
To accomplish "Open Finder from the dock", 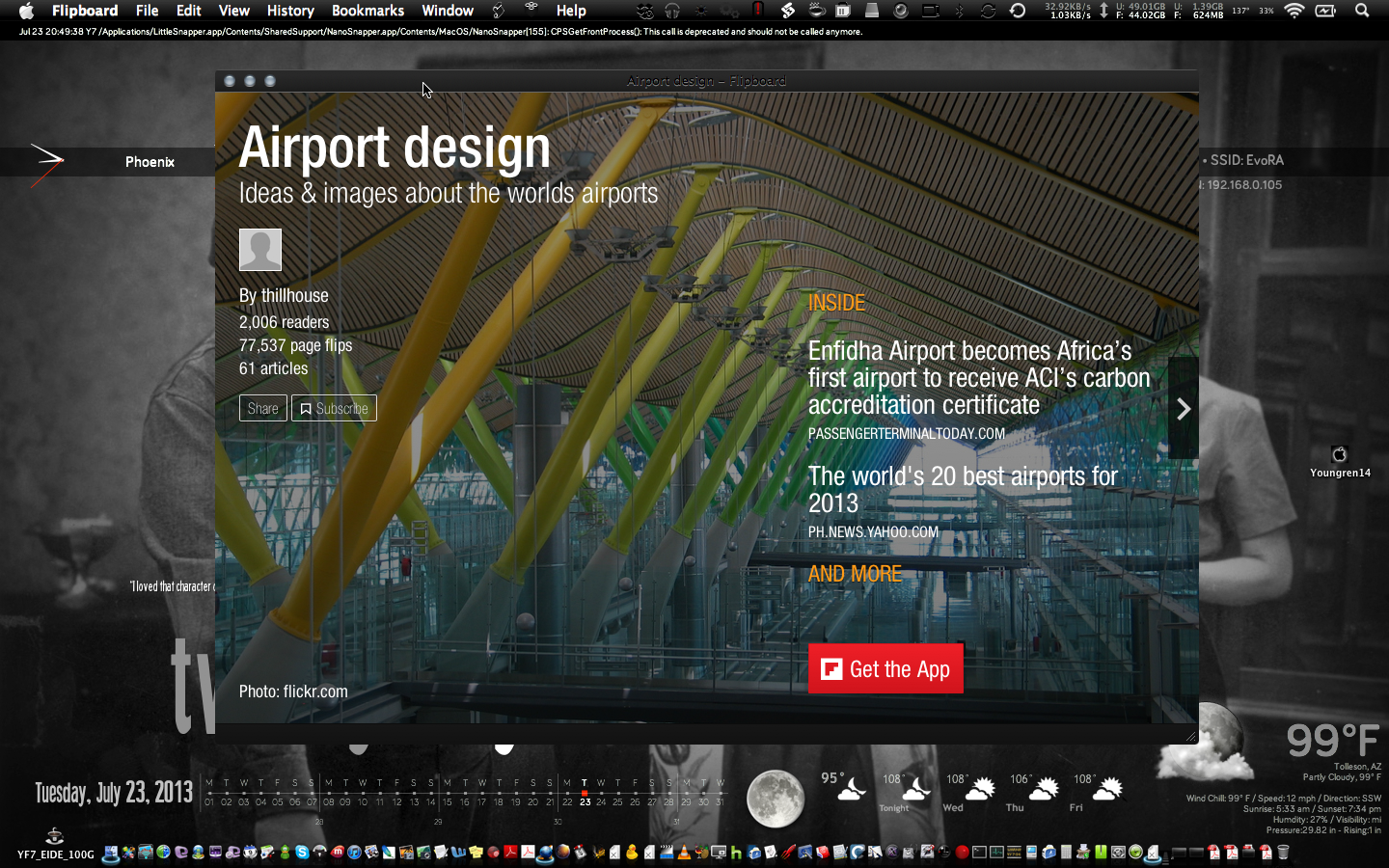I will tap(111, 853).
